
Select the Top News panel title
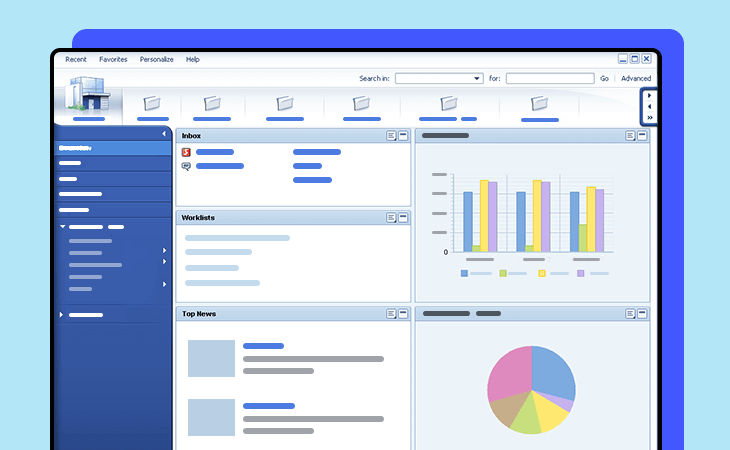tap(199, 314)
